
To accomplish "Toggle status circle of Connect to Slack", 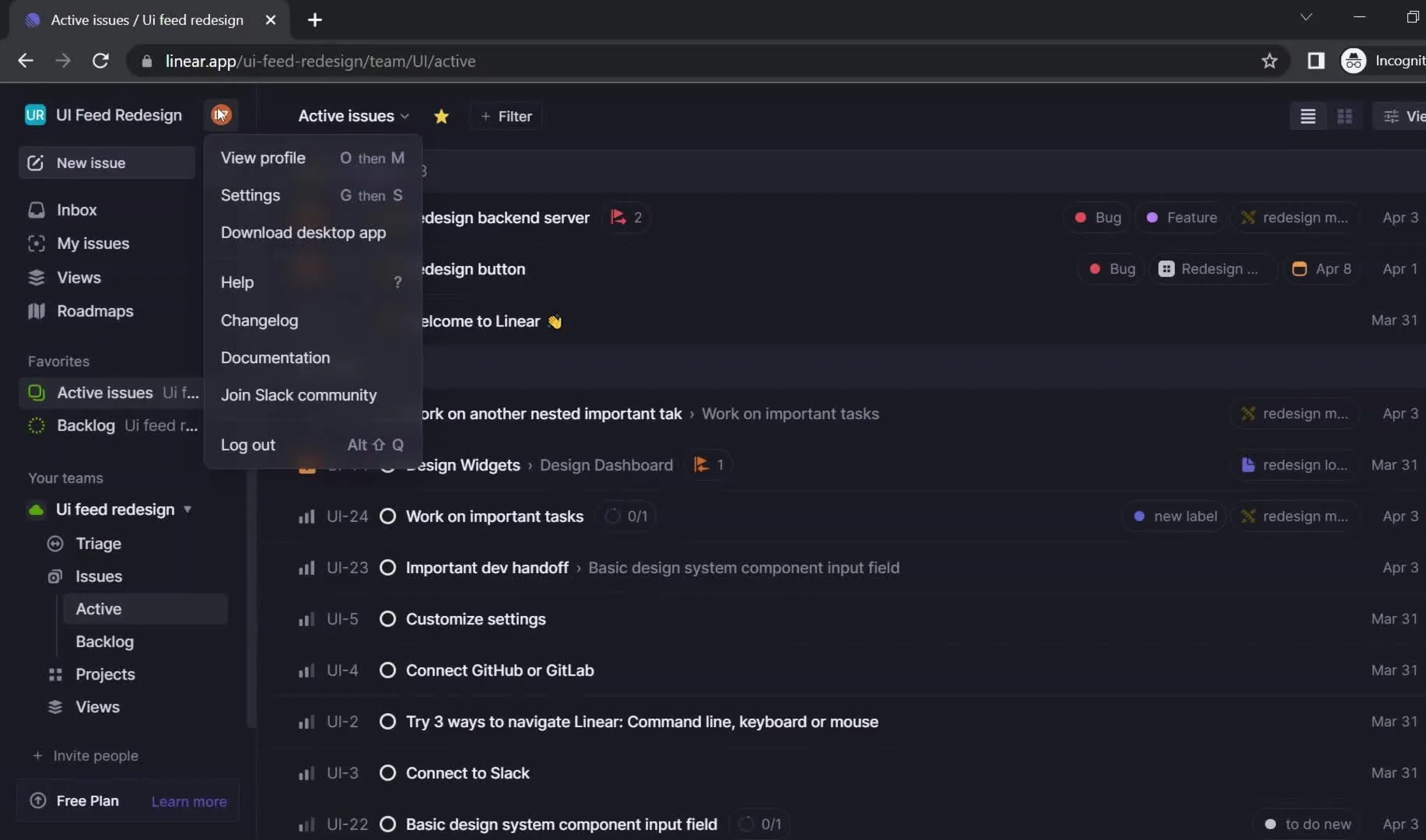I will click(388, 773).
